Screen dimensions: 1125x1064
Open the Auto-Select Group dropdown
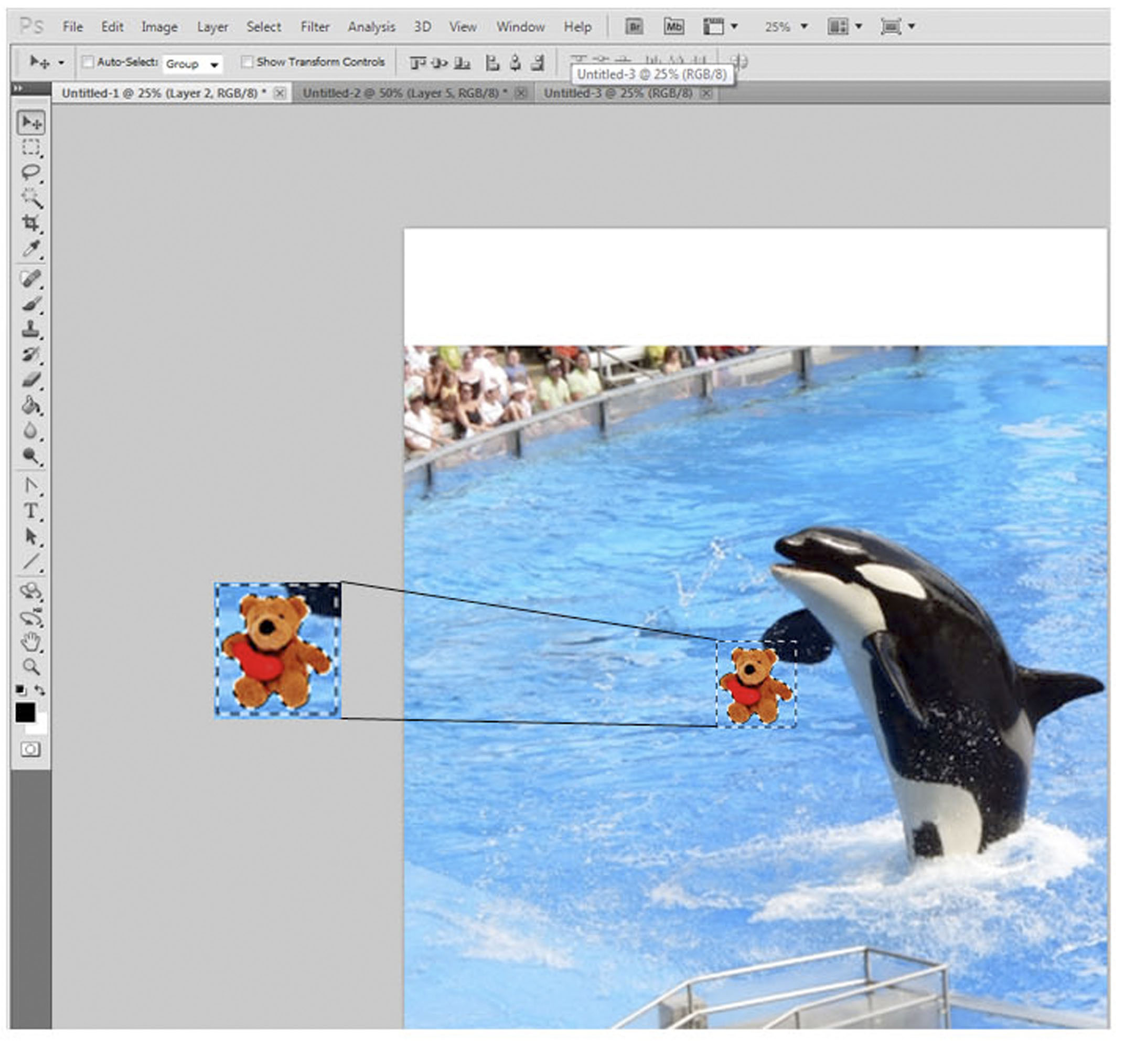[192, 64]
